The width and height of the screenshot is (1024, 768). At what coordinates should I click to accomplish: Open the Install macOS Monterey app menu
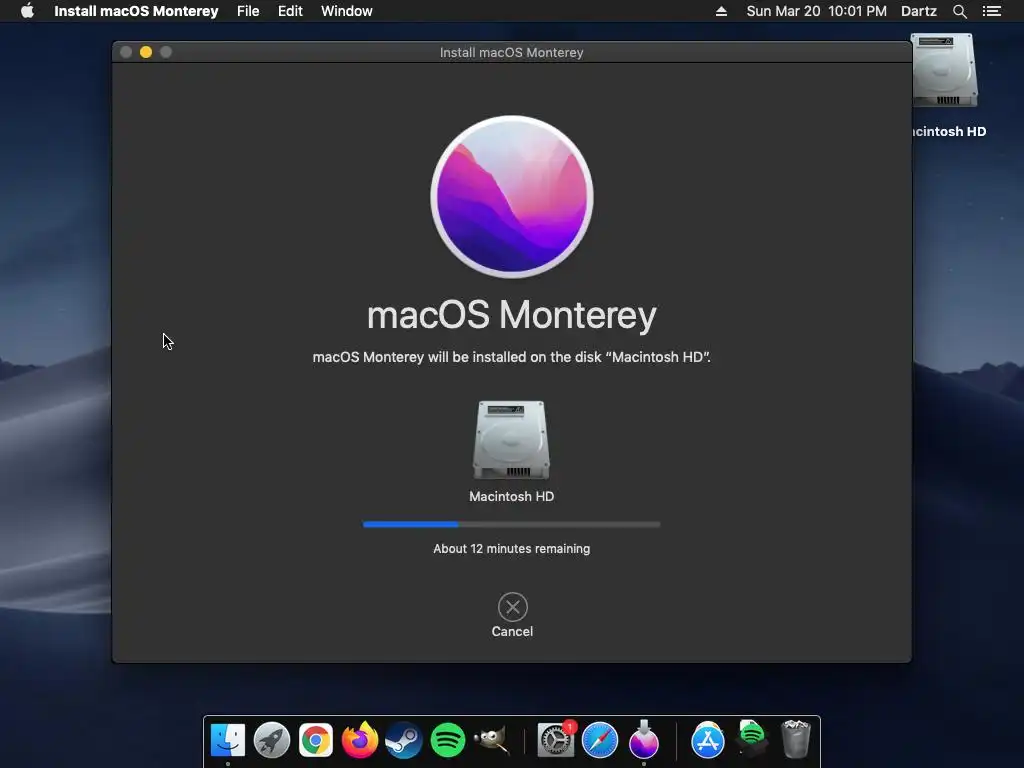pos(136,11)
